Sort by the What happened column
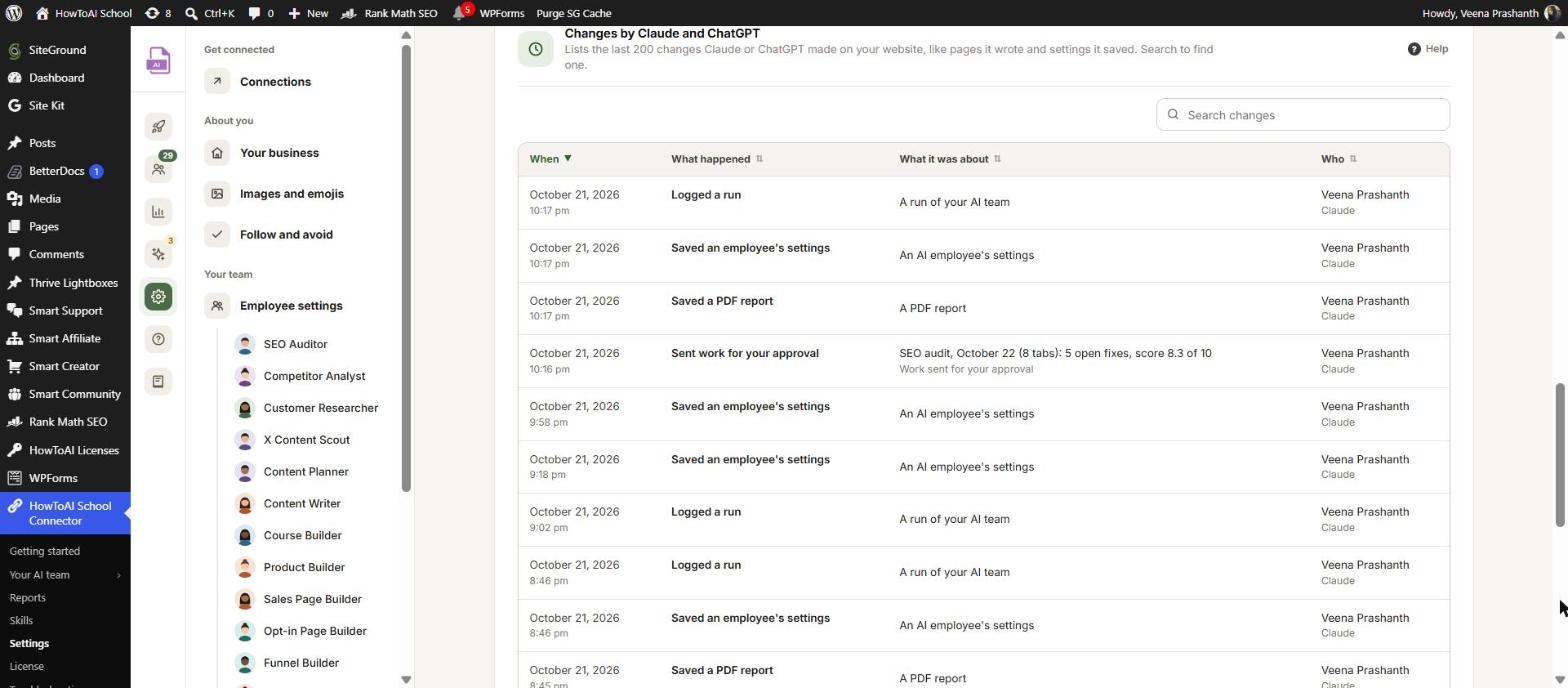The height and width of the screenshot is (688, 1568). [717, 159]
